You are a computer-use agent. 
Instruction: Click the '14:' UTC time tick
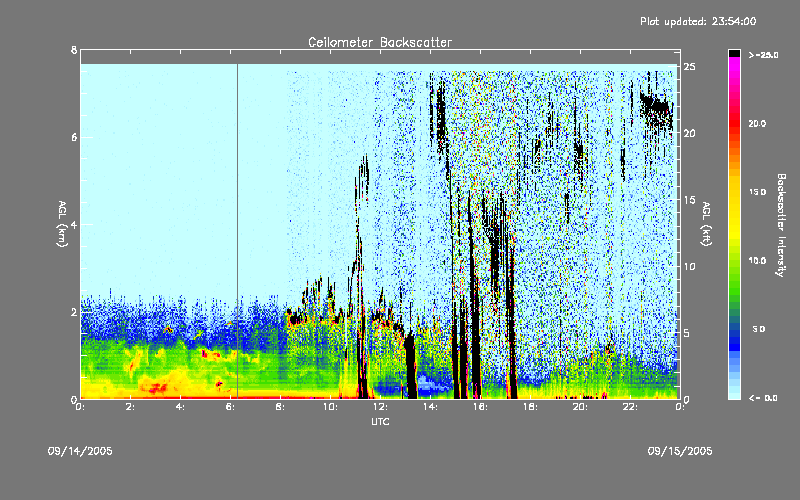(x=430, y=407)
